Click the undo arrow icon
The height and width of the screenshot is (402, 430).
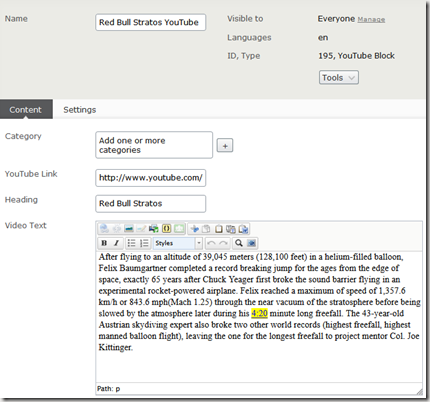[211, 243]
